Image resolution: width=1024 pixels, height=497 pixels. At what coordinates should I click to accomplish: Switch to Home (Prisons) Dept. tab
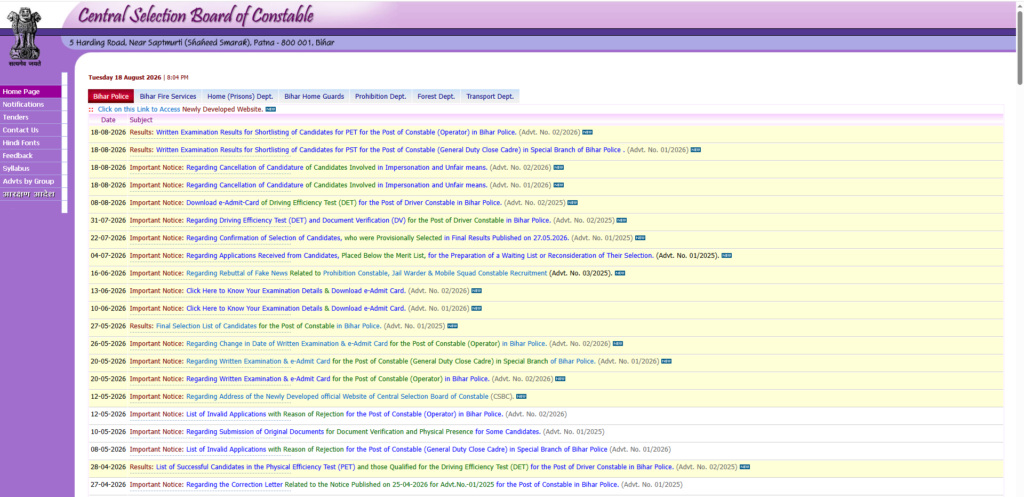[x=240, y=96]
